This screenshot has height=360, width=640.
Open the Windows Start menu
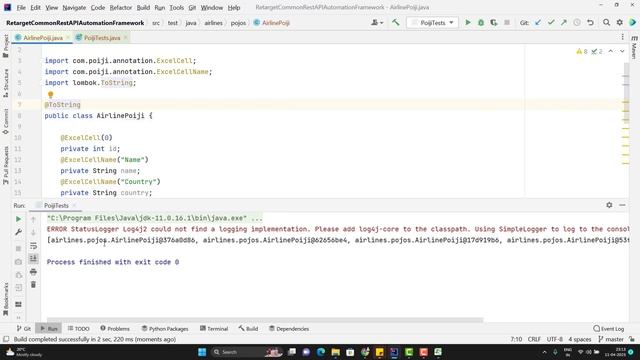pyautogui.click(x=202, y=352)
